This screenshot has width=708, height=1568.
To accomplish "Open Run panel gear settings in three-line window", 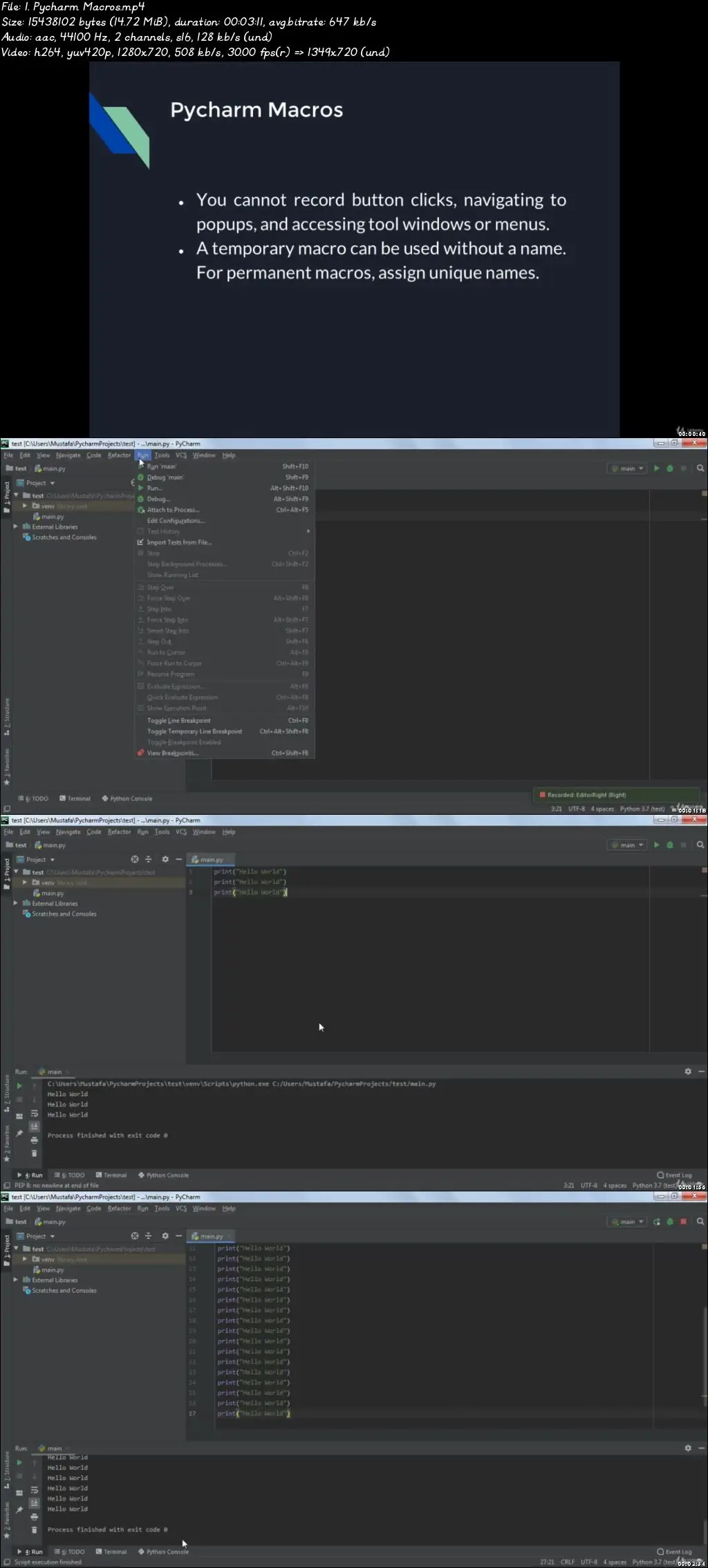I will click(x=688, y=1071).
